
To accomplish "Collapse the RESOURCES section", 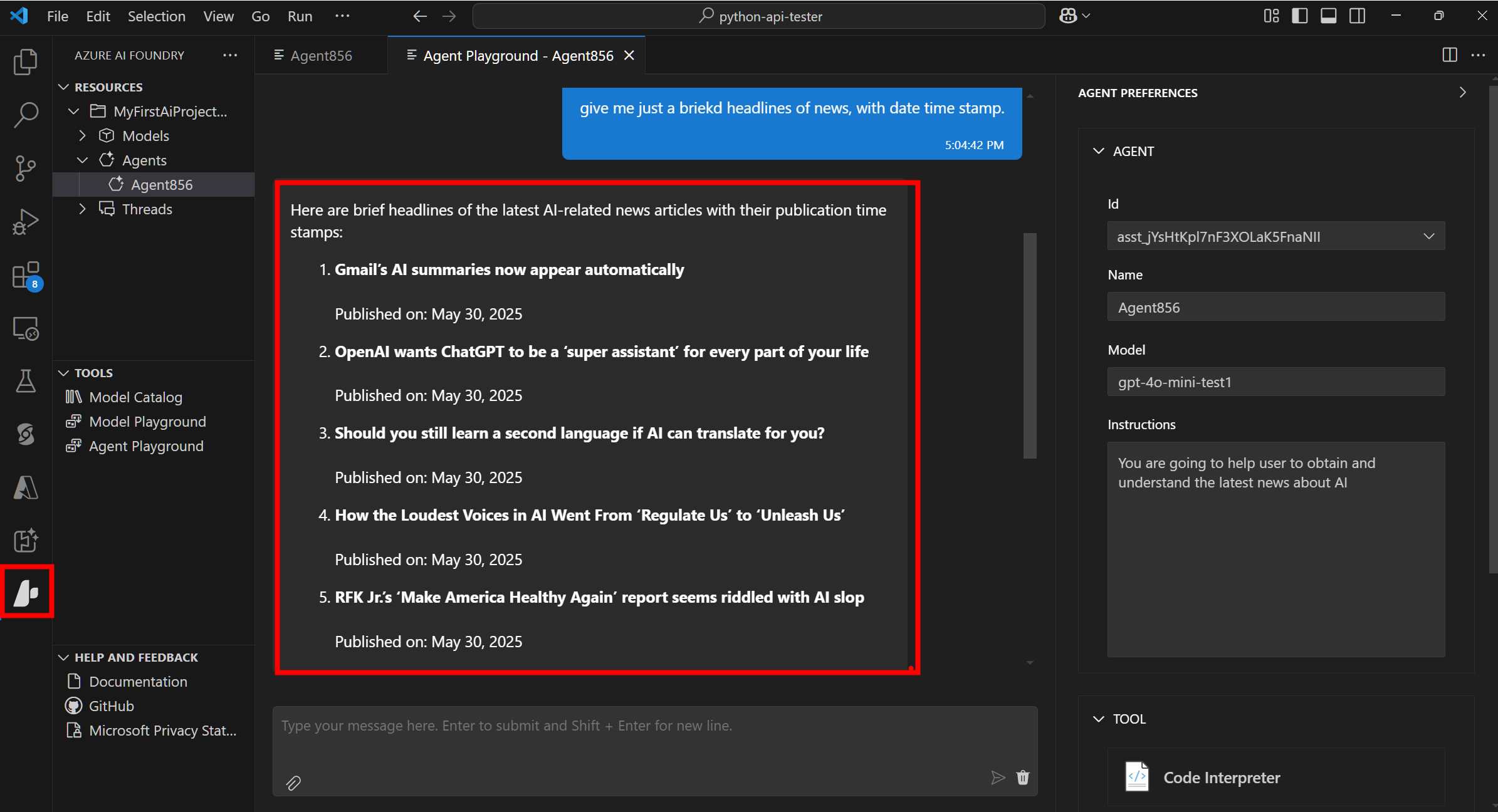I will pyautogui.click(x=63, y=86).
